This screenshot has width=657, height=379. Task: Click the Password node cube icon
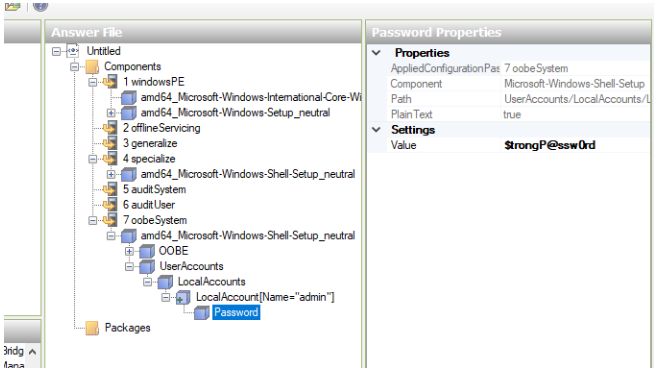(202, 313)
